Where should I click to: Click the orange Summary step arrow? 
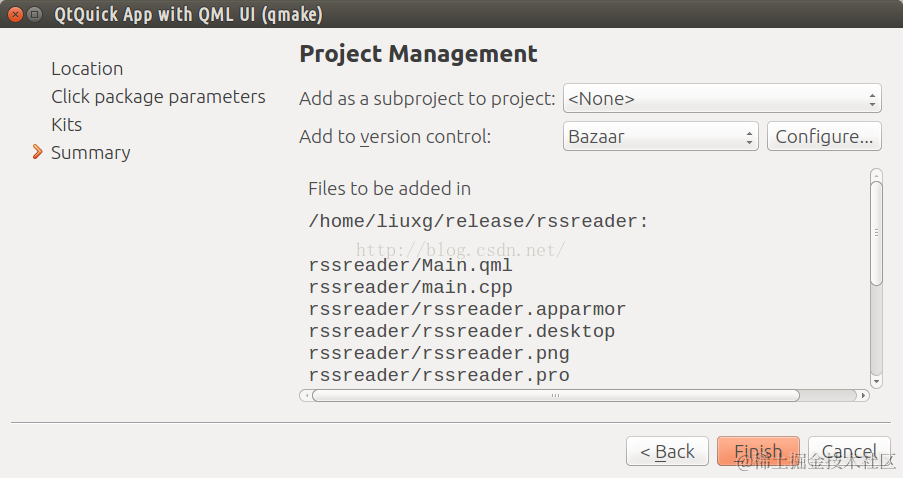pos(37,152)
